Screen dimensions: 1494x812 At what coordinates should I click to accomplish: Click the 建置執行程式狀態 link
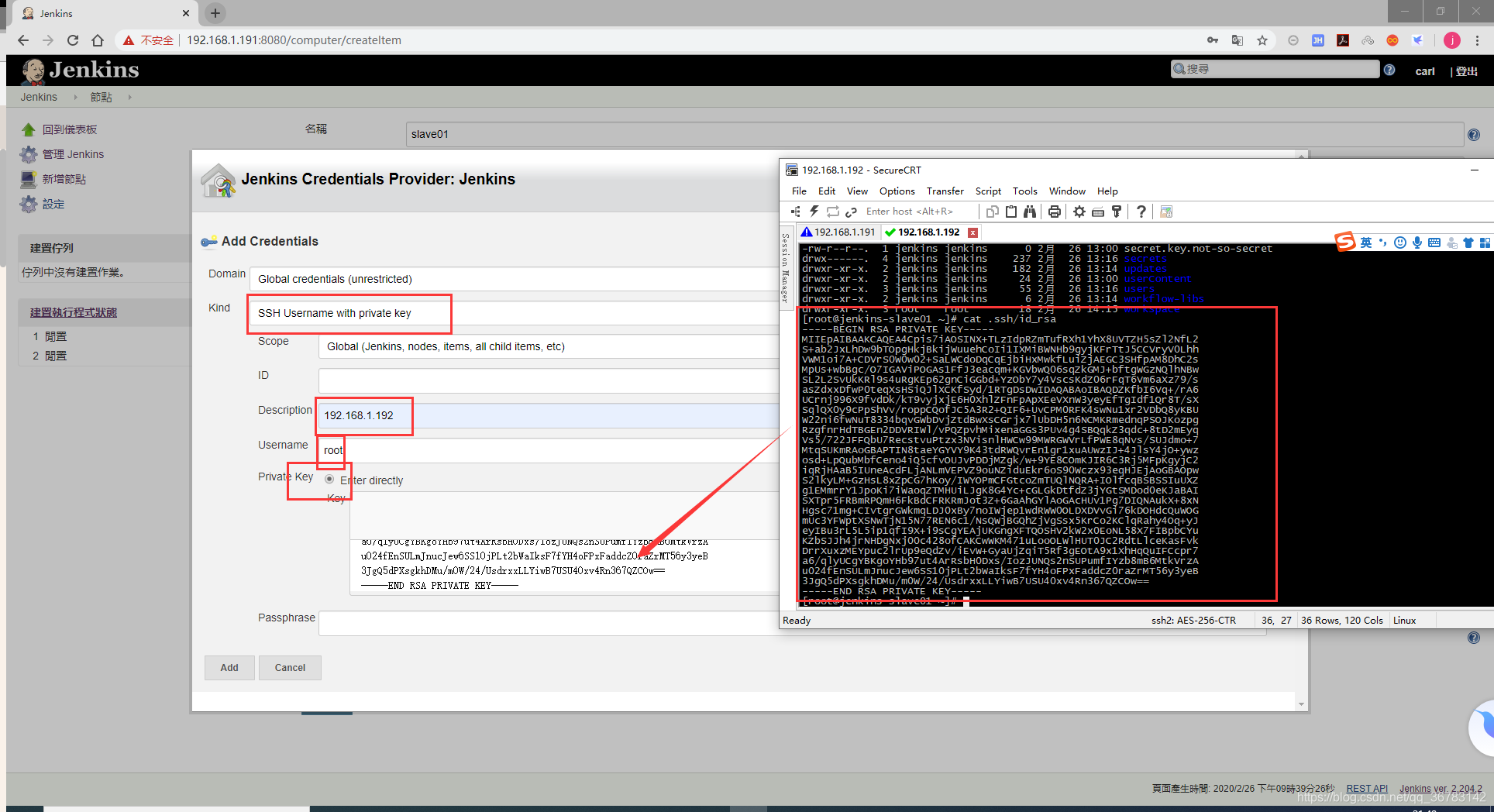click(x=74, y=312)
